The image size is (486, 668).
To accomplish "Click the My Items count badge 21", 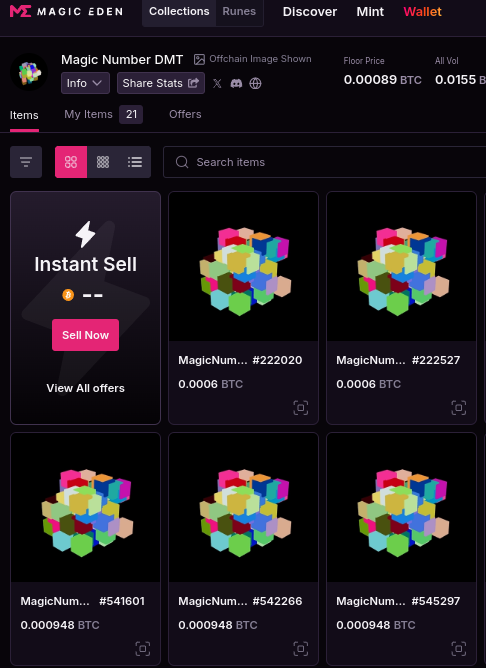I will point(131,114).
